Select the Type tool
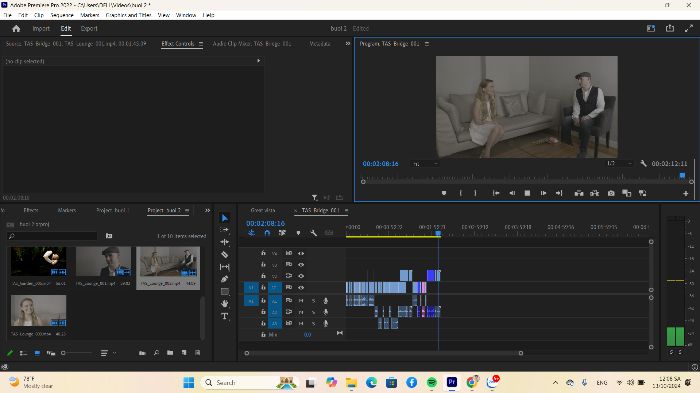This screenshot has width=700, height=393. pos(225,316)
